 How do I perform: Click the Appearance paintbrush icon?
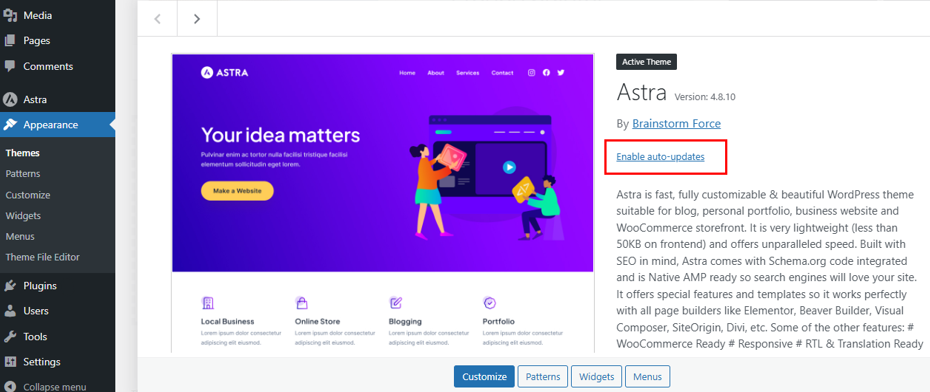click(x=9, y=125)
